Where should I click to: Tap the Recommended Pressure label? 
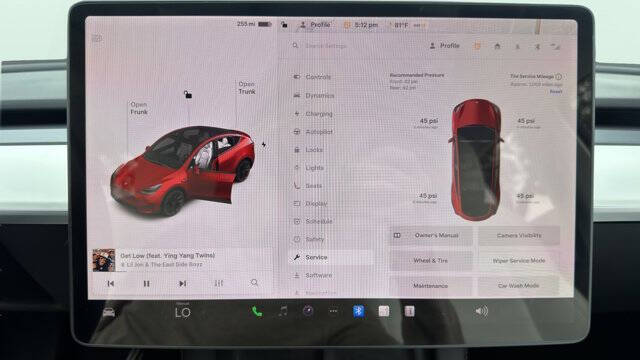point(417,75)
